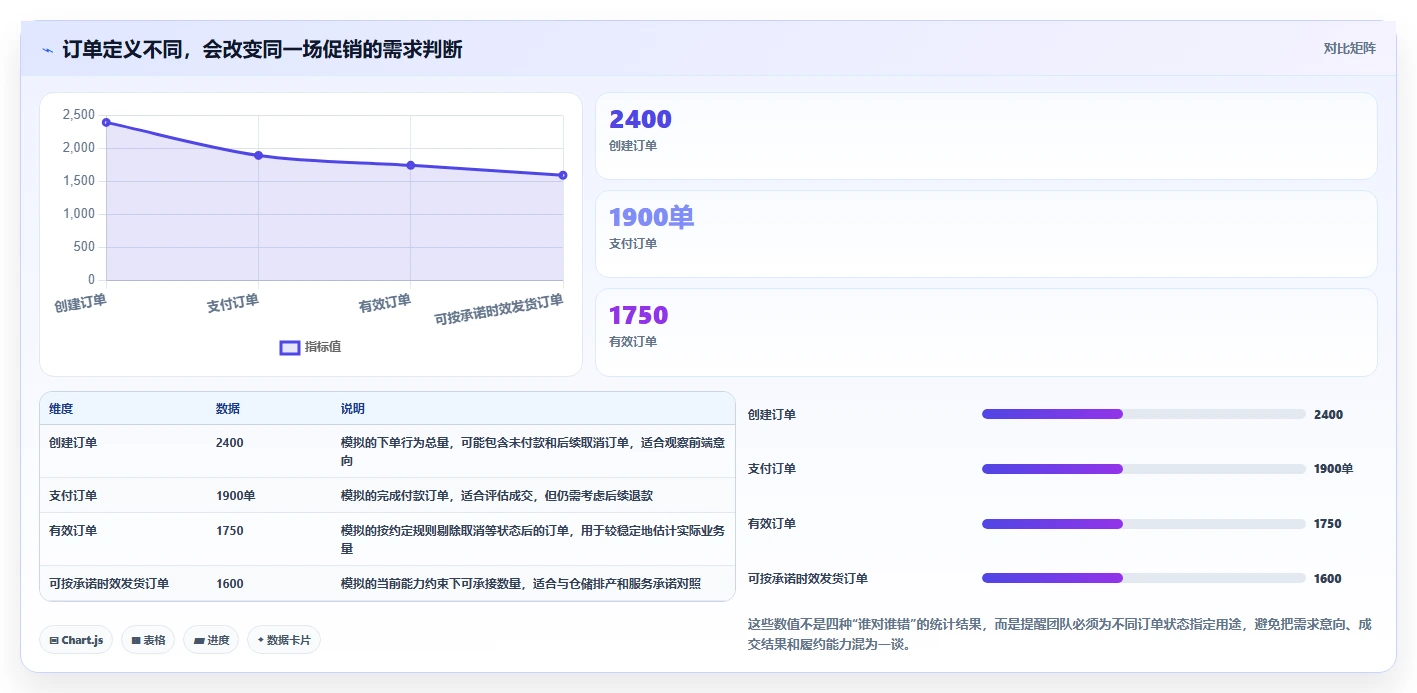Click the note paragraph starting 这些数值不是四种

click(1060, 634)
